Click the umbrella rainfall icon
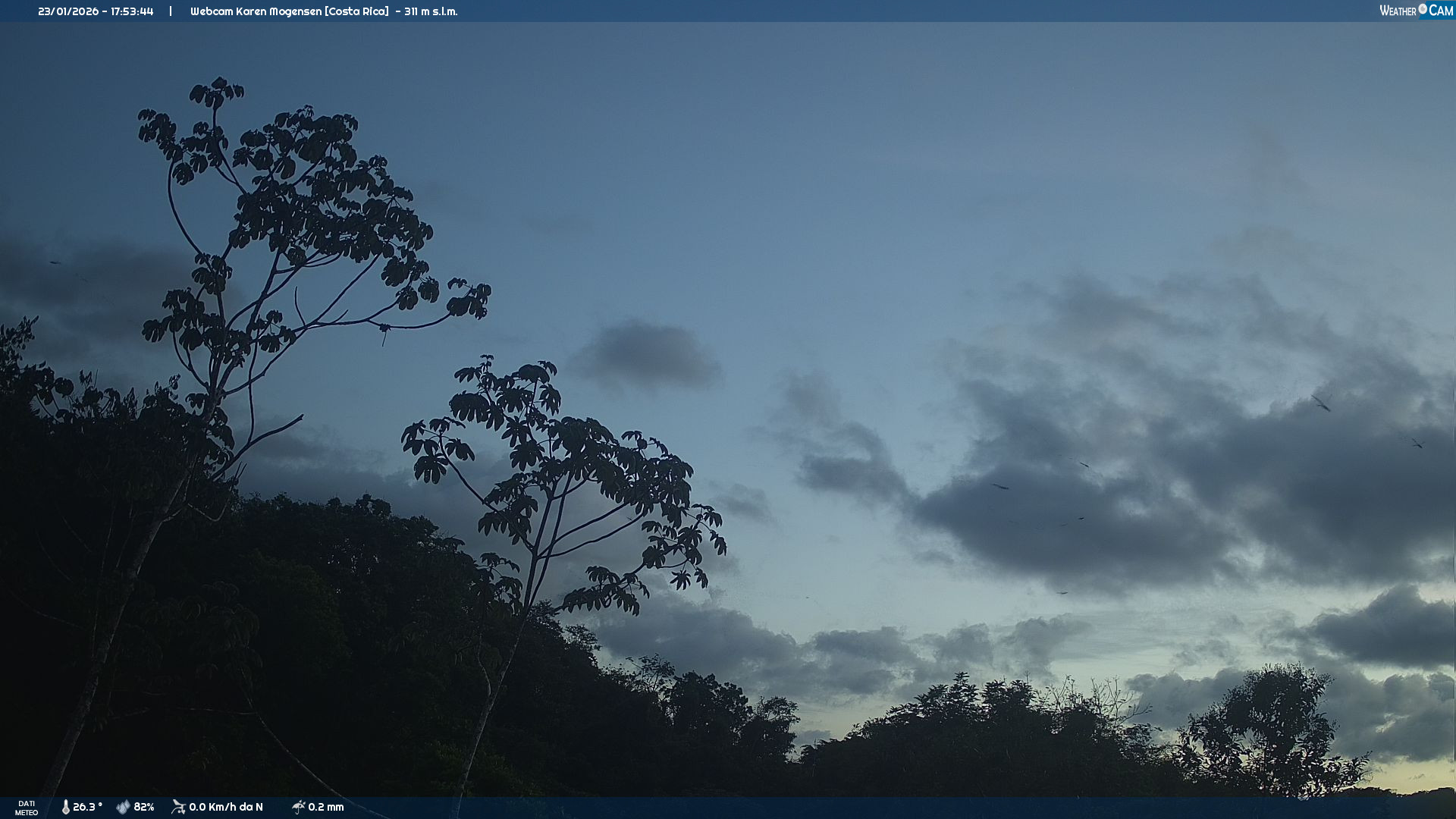Screen dimensions: 1456x819 coord(298,807)
